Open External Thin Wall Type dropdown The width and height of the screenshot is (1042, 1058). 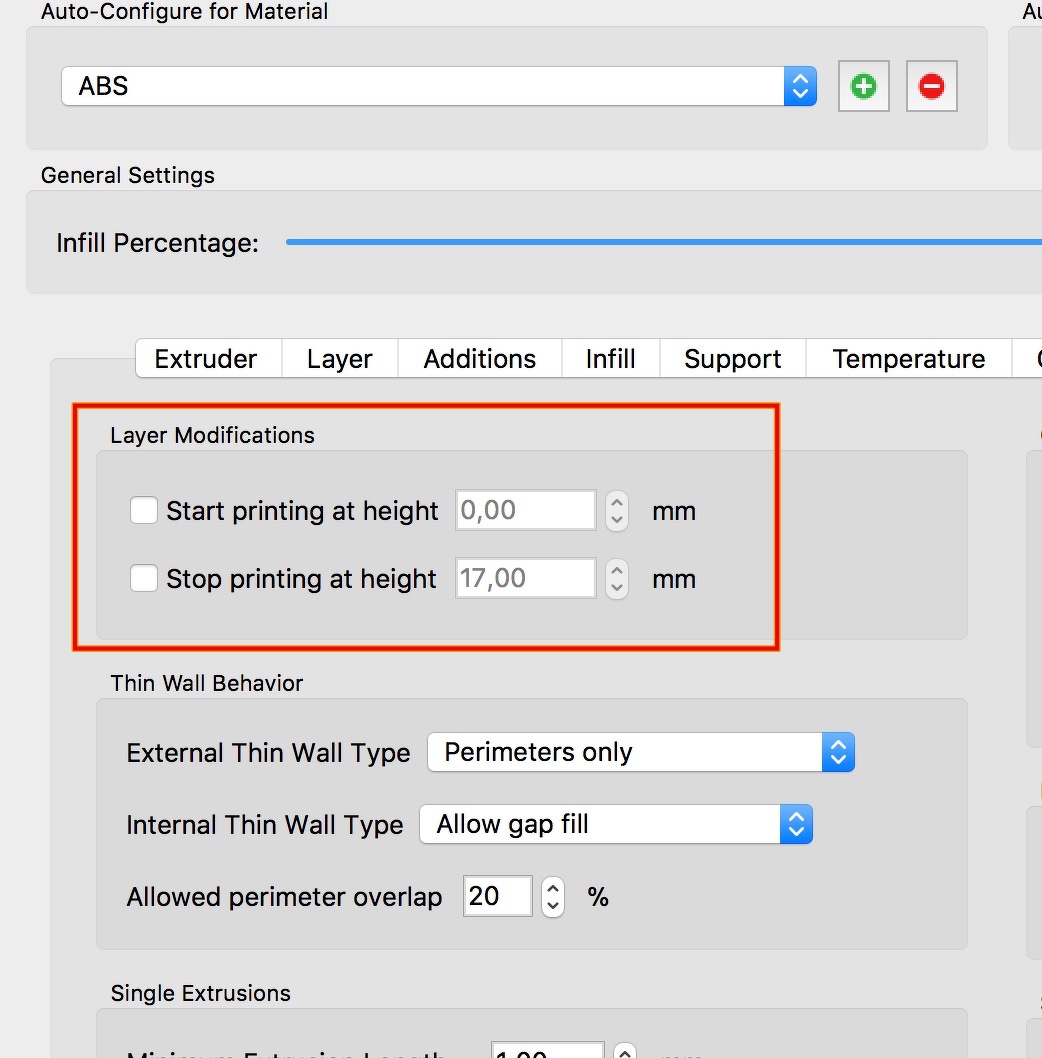point(640,752)
